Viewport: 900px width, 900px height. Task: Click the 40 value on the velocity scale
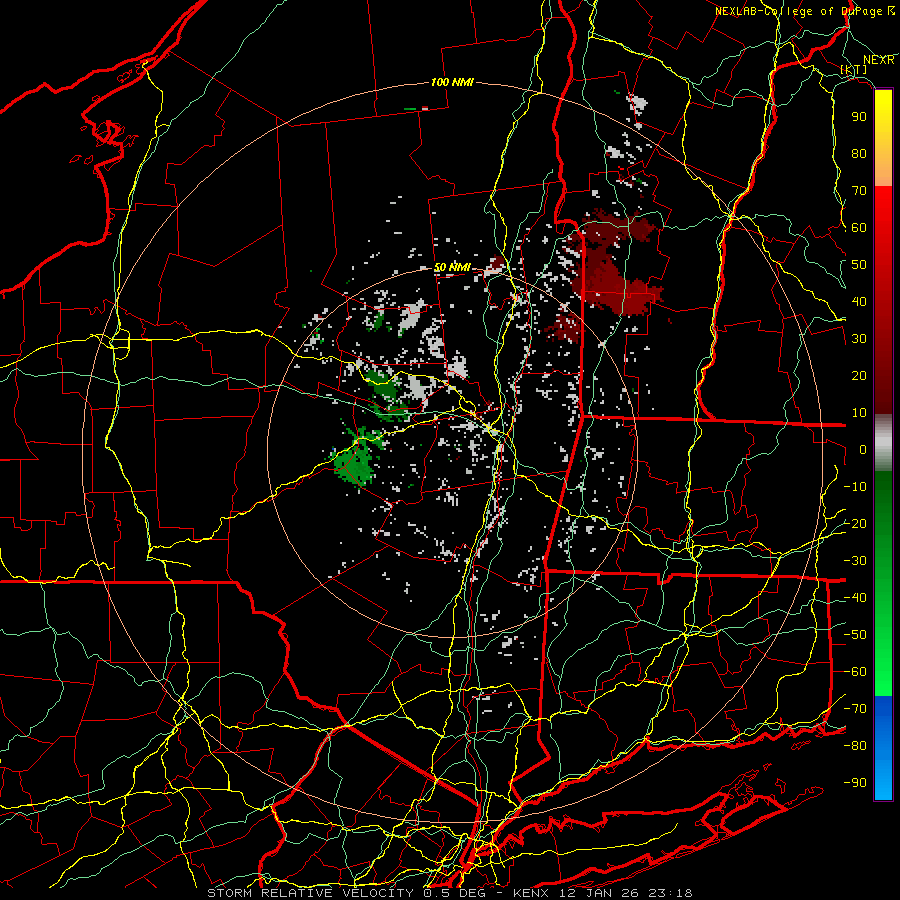pyautogui.click(x=859, y=302)
